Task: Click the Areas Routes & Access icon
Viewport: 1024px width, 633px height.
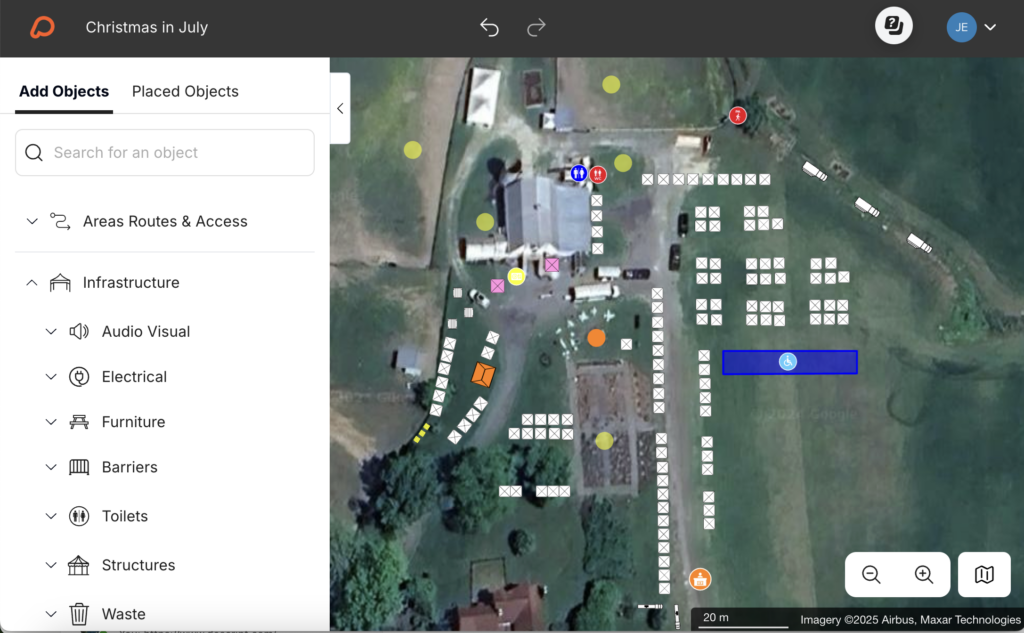Action: (58, 221)
